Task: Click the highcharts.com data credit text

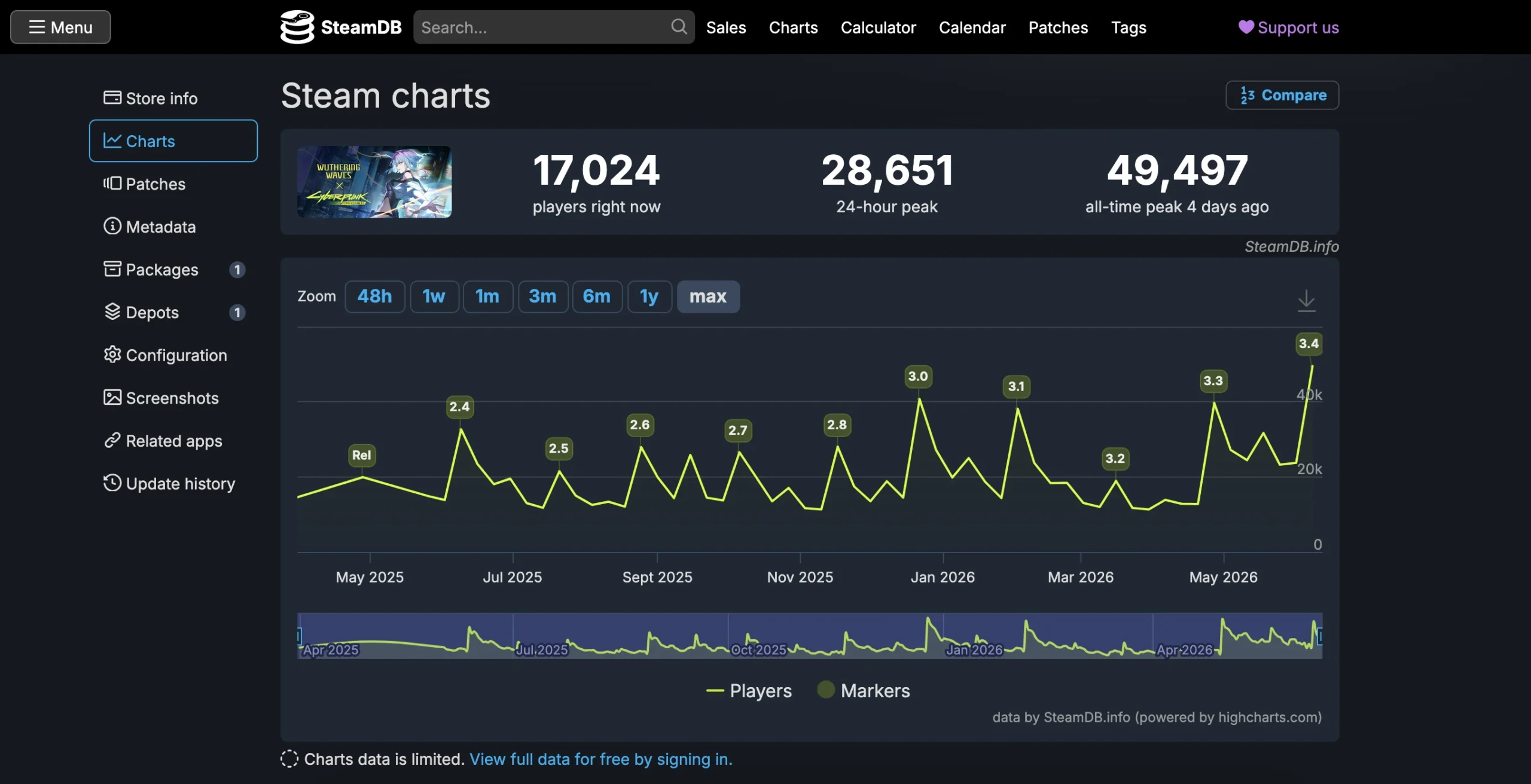Action: tap(1157, 717)
